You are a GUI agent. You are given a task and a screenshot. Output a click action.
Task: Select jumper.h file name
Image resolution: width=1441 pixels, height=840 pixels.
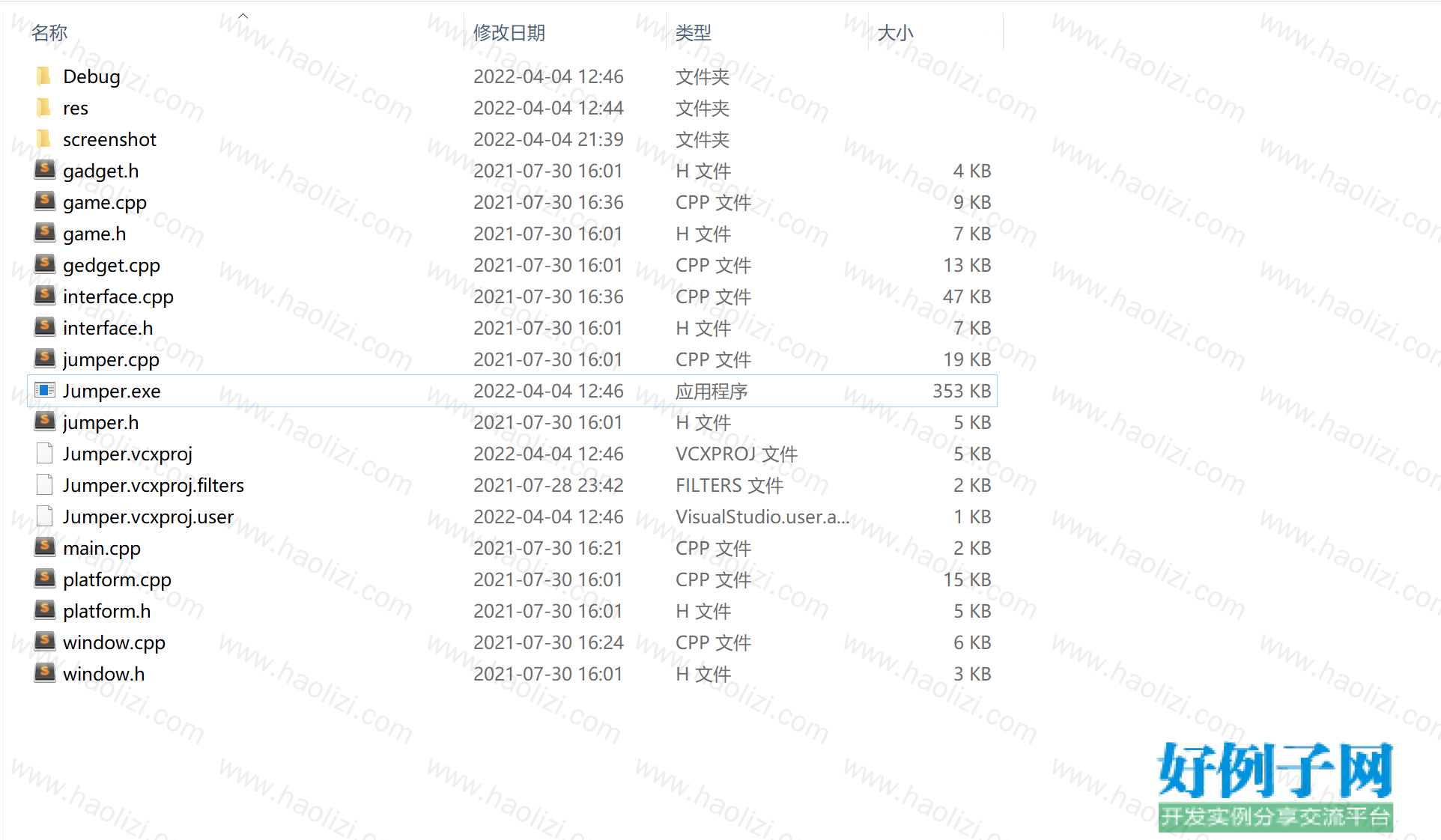(101, 423)
